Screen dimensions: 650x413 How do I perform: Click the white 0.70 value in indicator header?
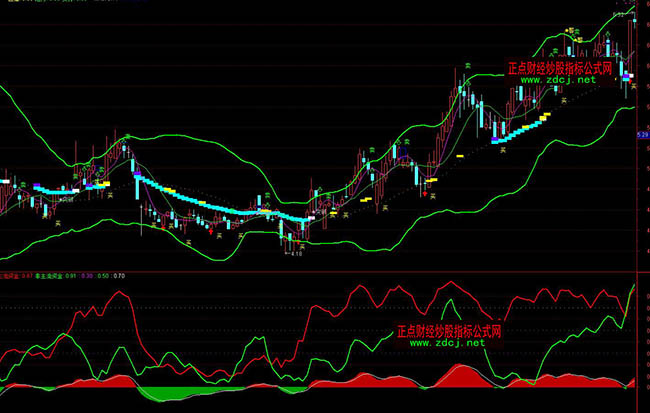click(x=119, y=276)
